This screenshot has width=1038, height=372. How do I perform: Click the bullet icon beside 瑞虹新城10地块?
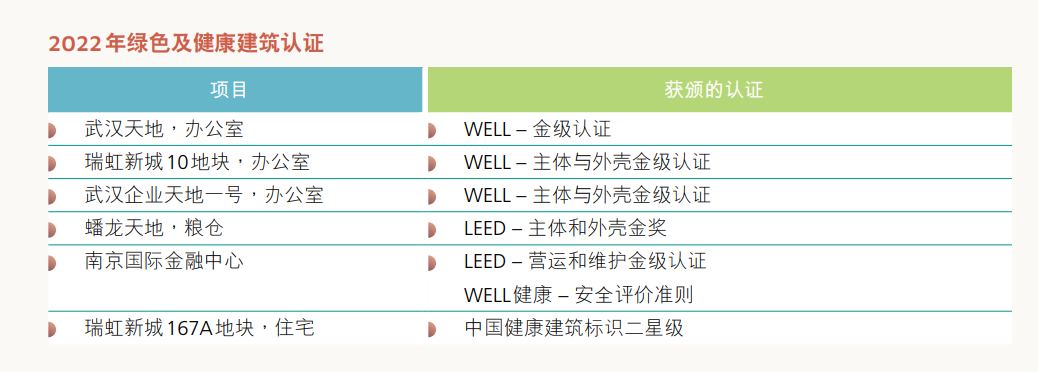pos(52,163)
